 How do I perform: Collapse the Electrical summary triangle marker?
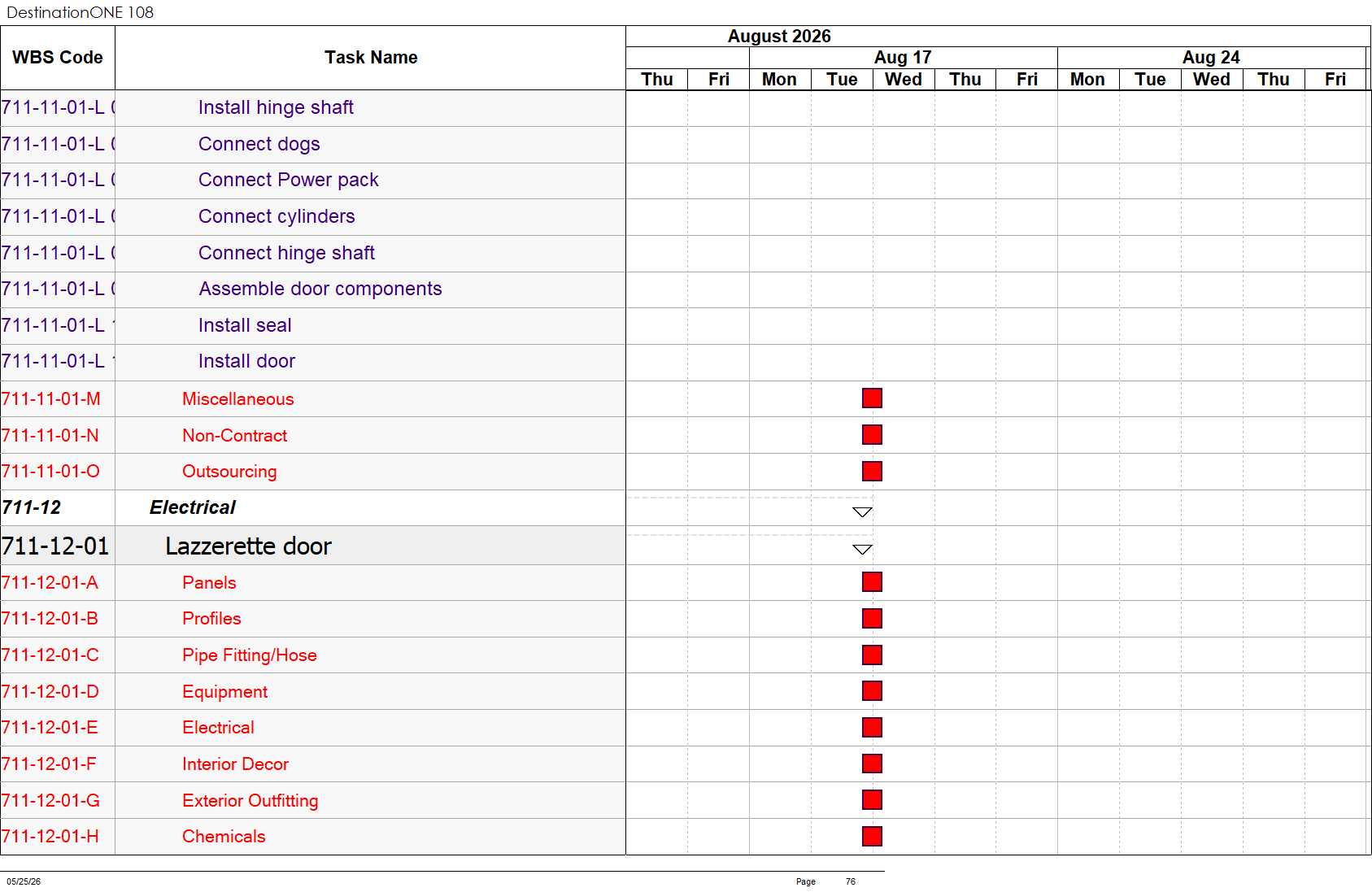click(x=862, y=511)
